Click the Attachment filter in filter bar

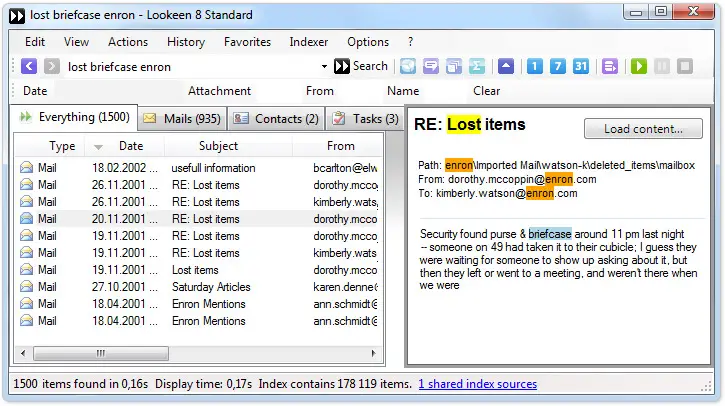[219, 91]
